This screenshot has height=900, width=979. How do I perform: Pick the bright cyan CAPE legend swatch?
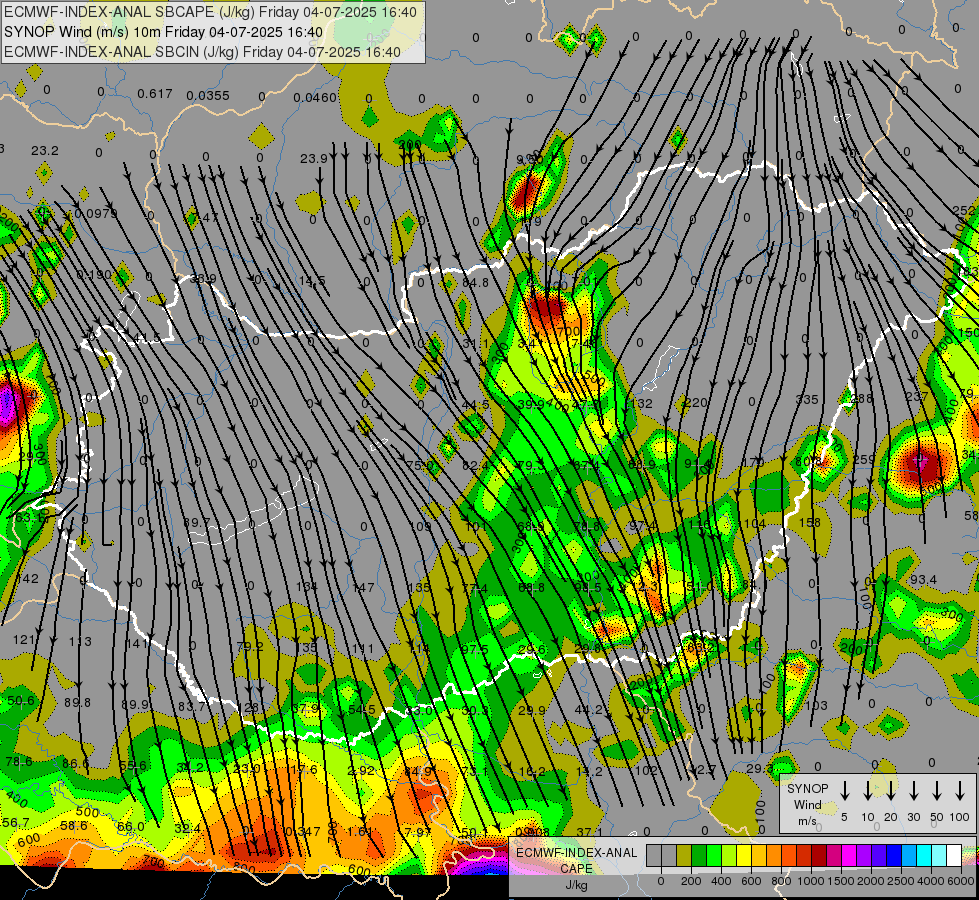click(923, 855)
